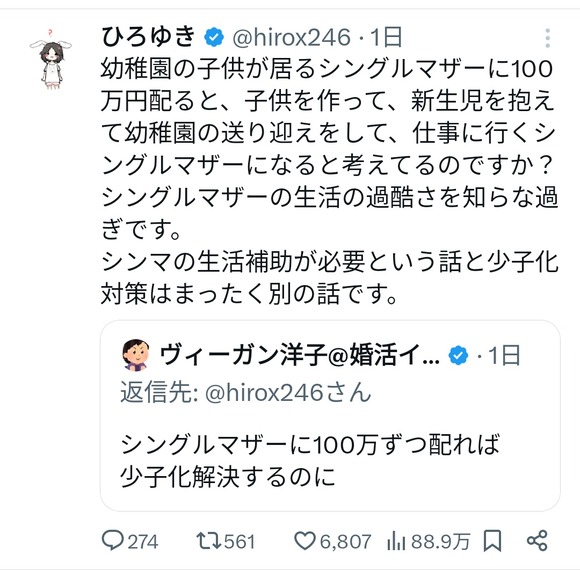The height and width of the screenshot is (570, 580).
Task: Click quoted user's verified badge
Action: point(458,355)
